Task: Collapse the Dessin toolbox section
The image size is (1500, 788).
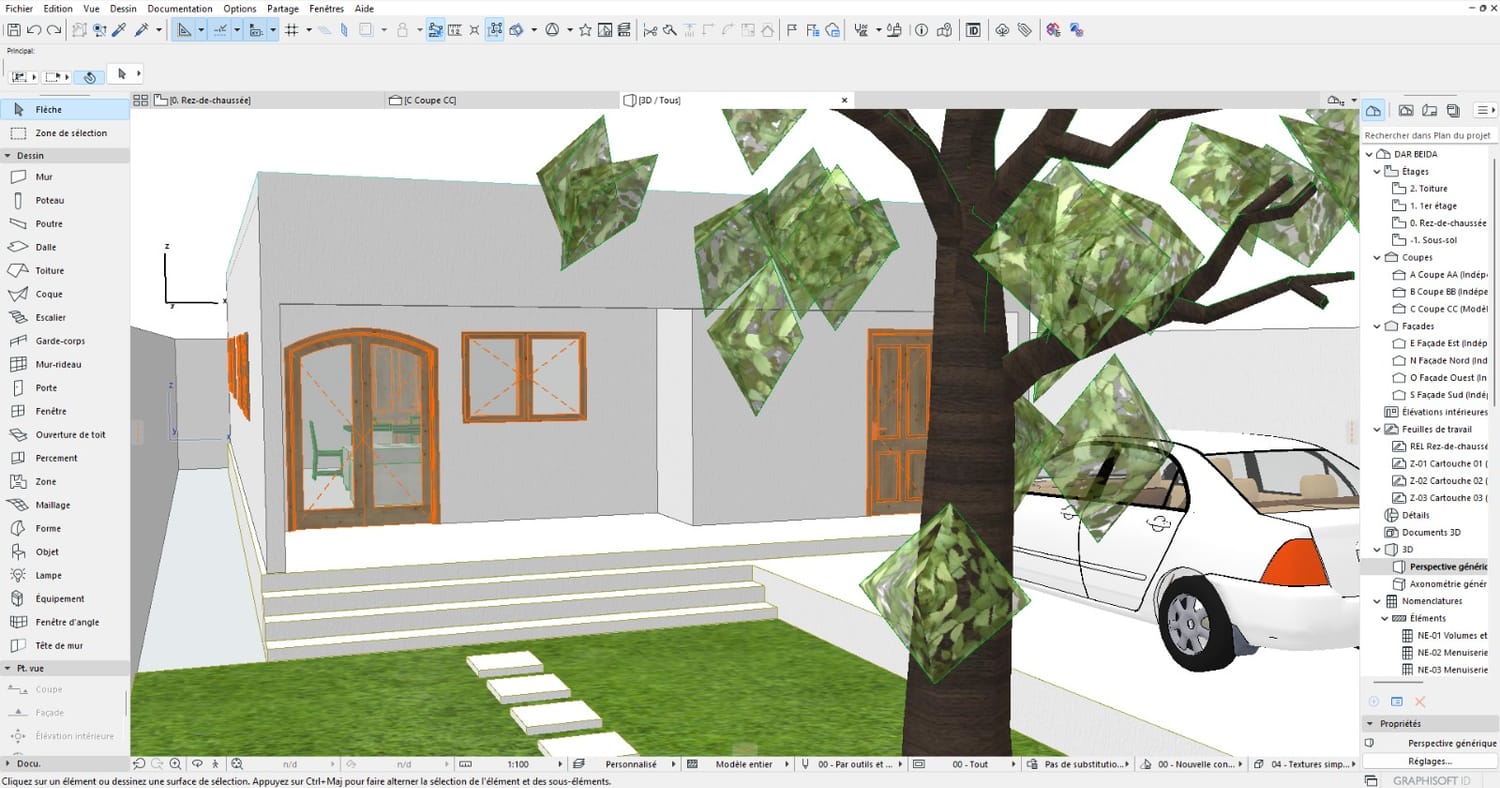Action: click(8, 156)
